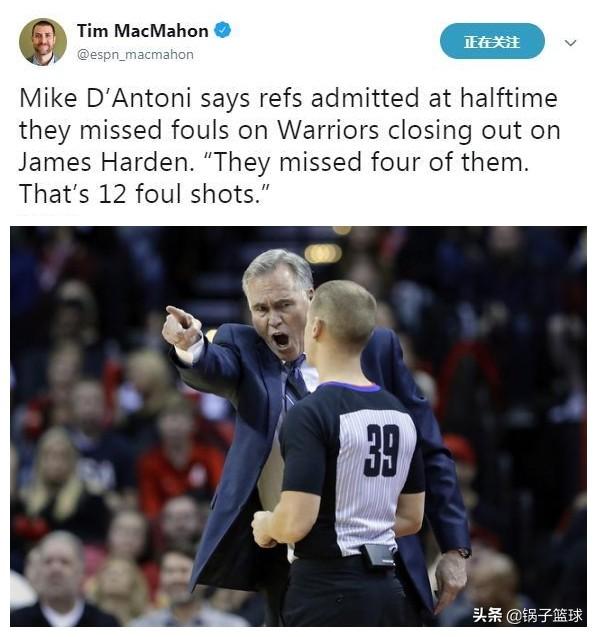Select the name Mike D'Antoni in tweet
The image size is (597, 637).
(105, 99)
